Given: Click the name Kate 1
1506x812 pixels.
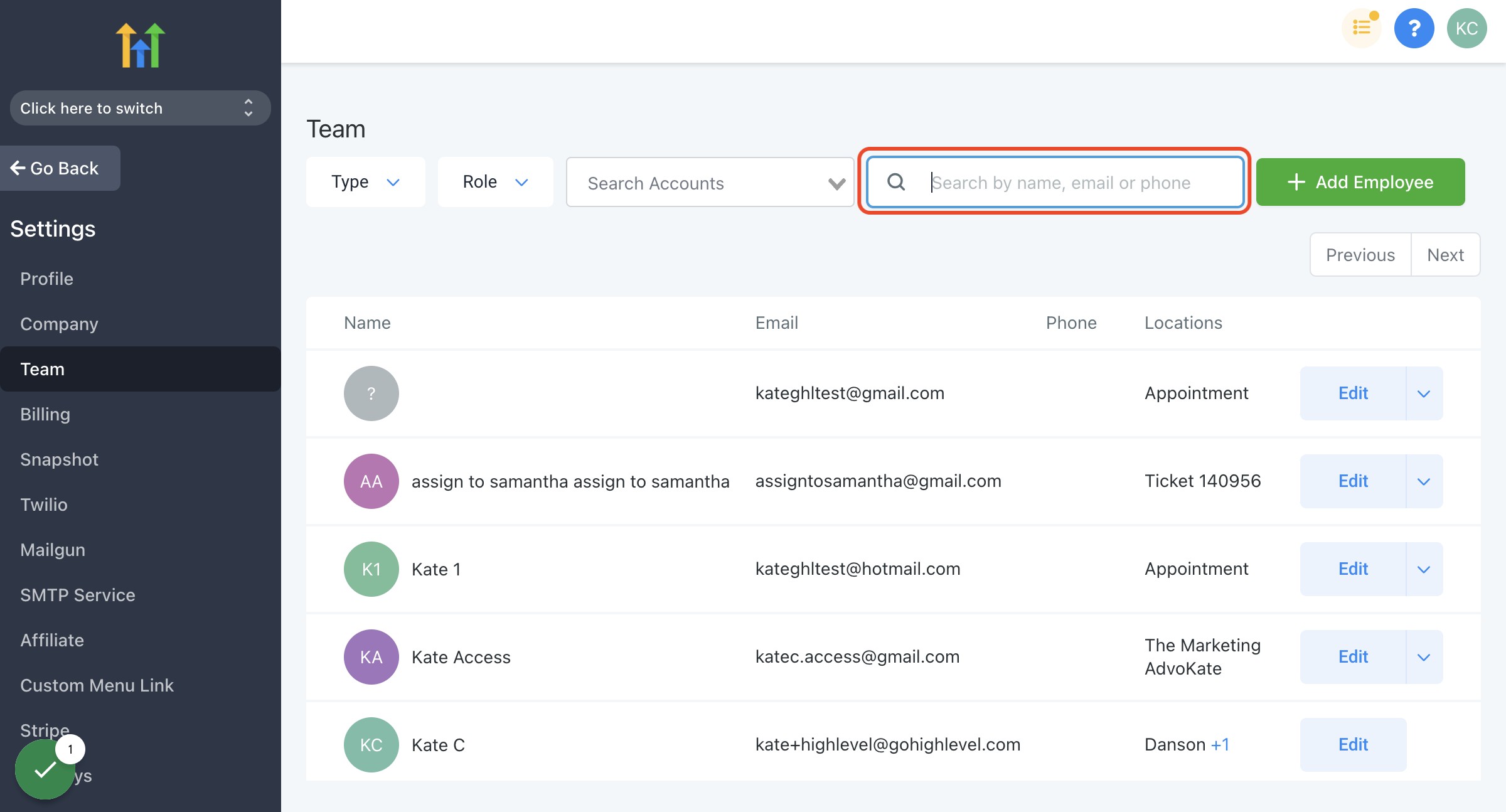Looking at the screenshot, I should pyautogui.click(x=436, y=569).
